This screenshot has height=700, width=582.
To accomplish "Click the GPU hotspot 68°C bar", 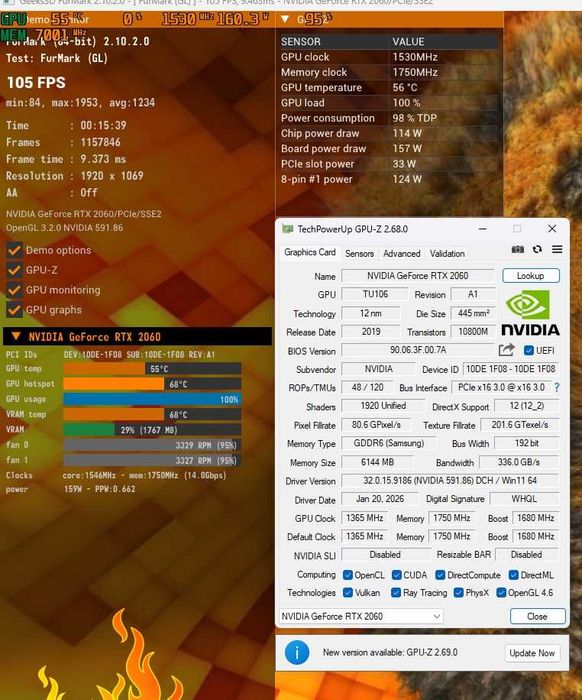I will [x=152, y=384].
